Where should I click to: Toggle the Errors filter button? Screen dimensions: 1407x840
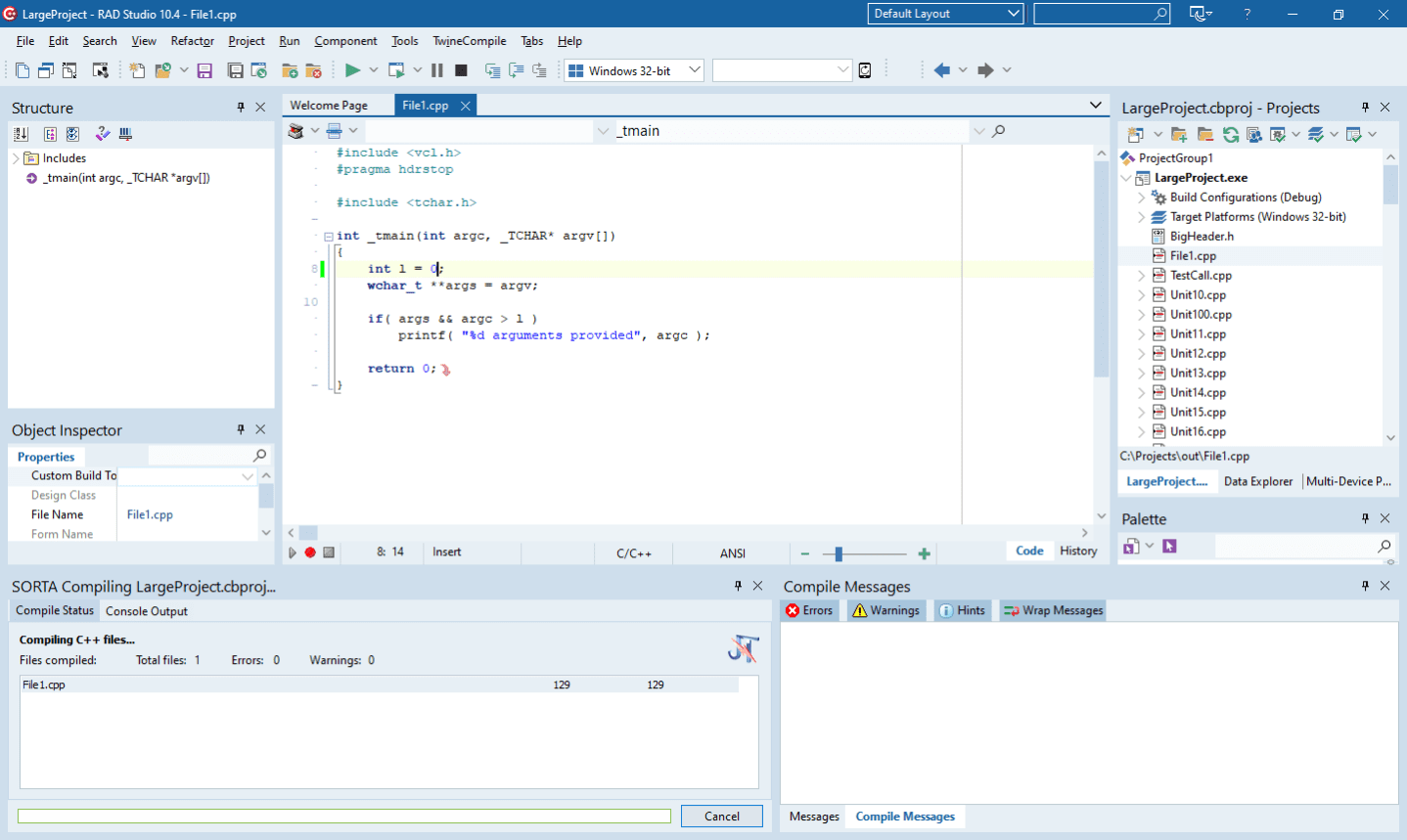[x=809, y=610]
